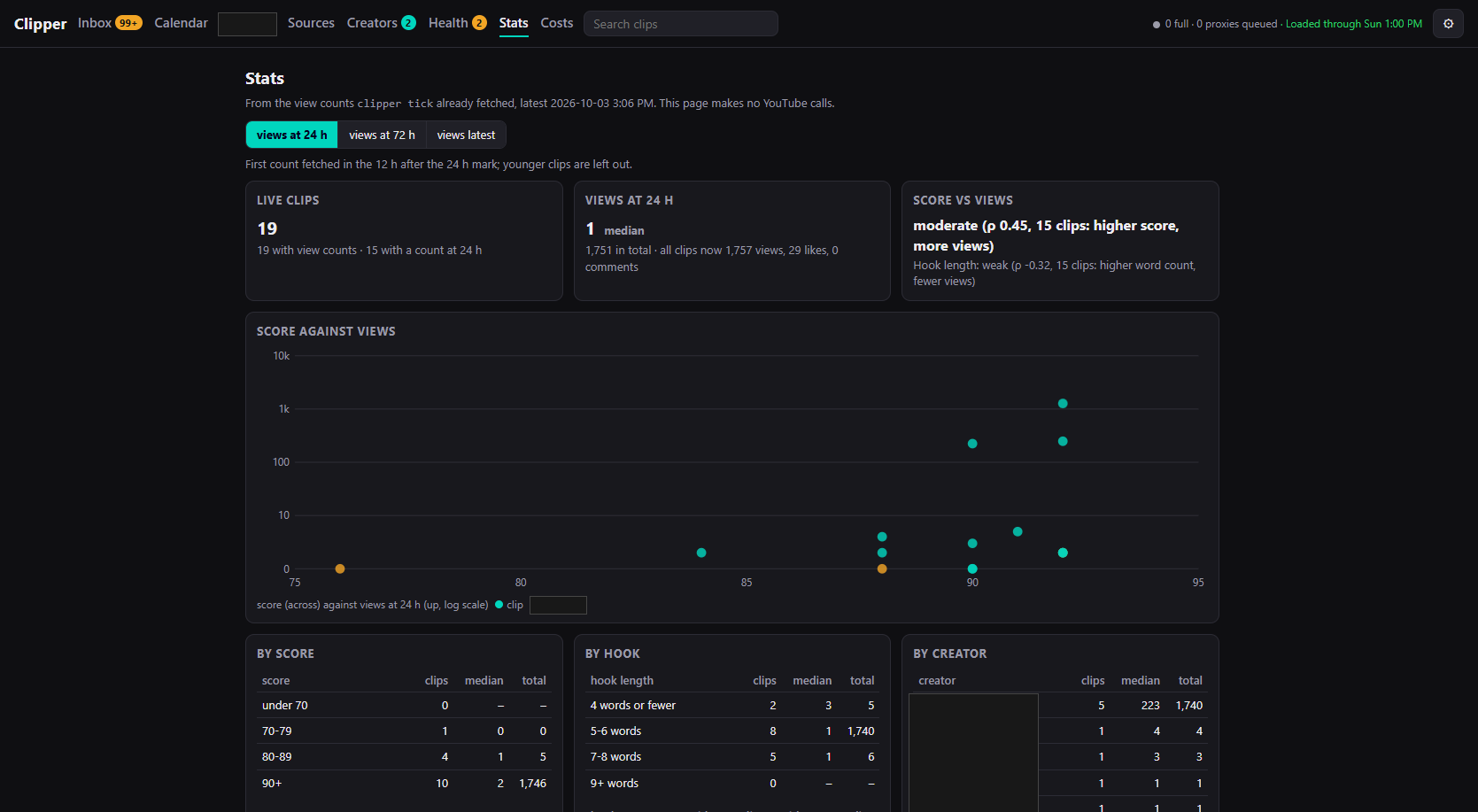Open the Sources tab
1478x812 pixels.
pyautogui.click(x=311, y=23)
